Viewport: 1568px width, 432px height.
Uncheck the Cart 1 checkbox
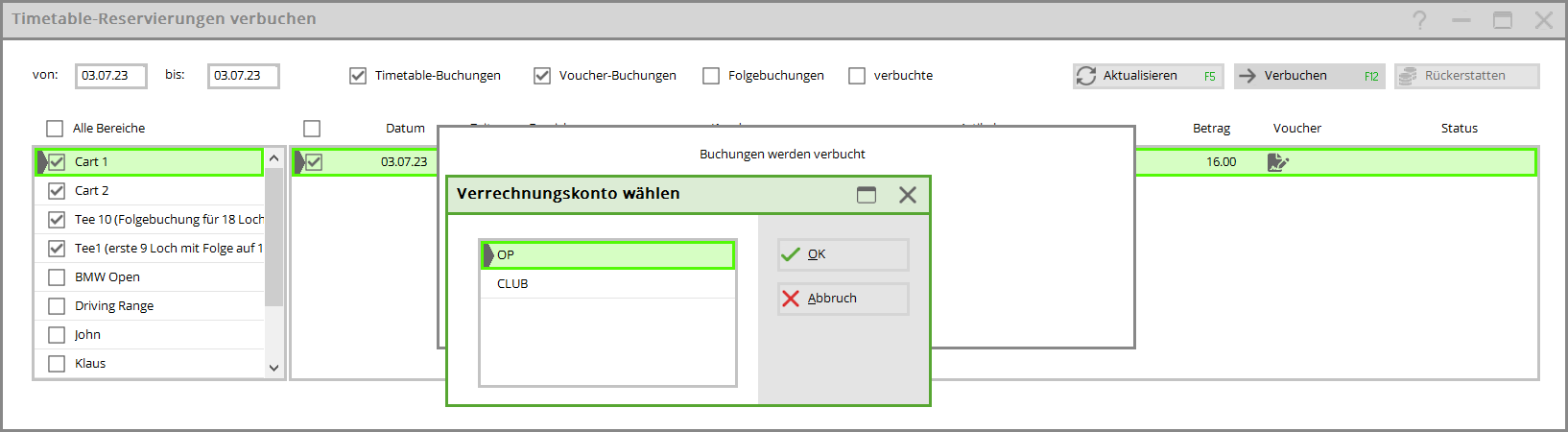click(57, 162)
